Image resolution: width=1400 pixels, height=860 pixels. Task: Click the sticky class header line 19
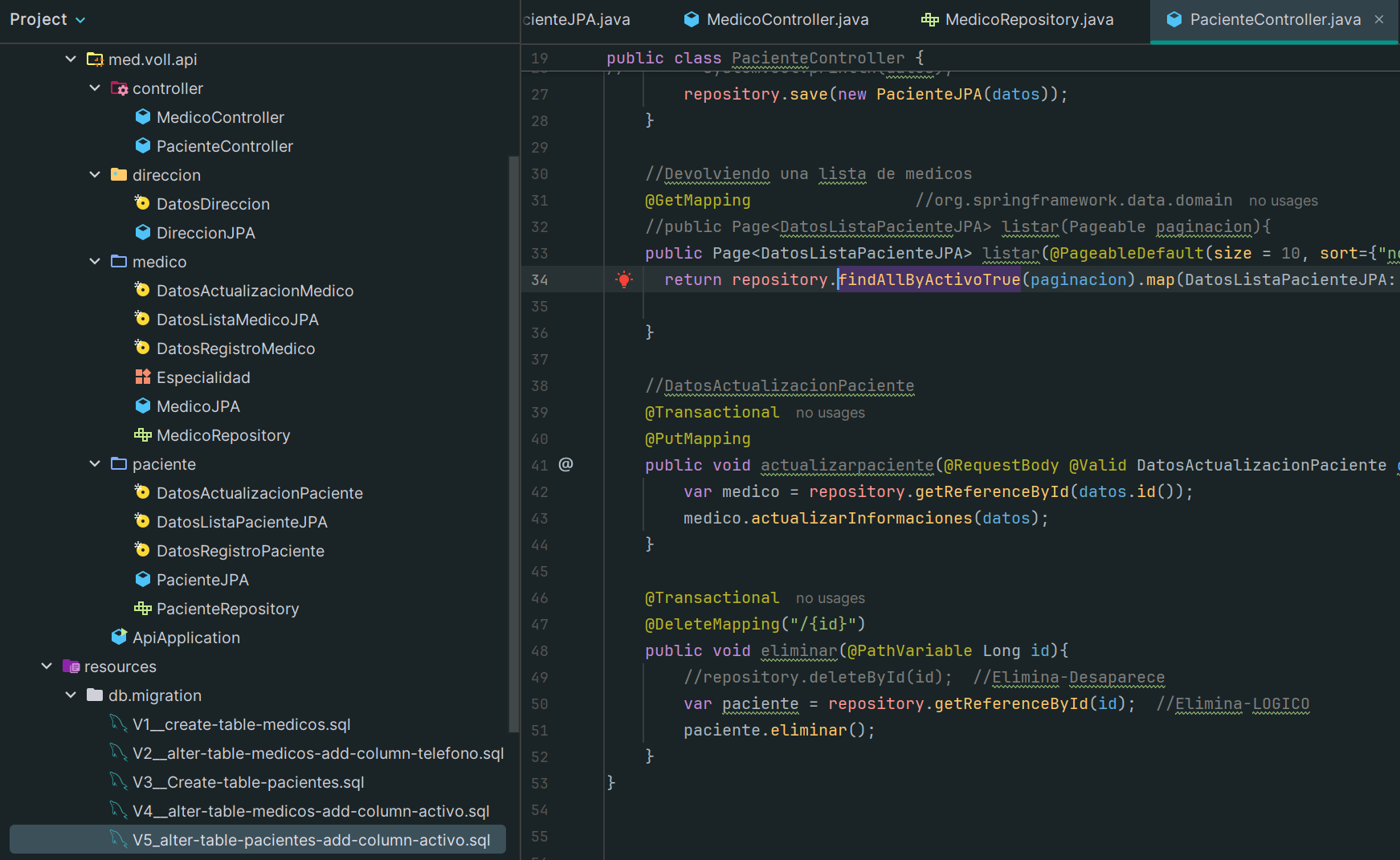tap(960, 58)
